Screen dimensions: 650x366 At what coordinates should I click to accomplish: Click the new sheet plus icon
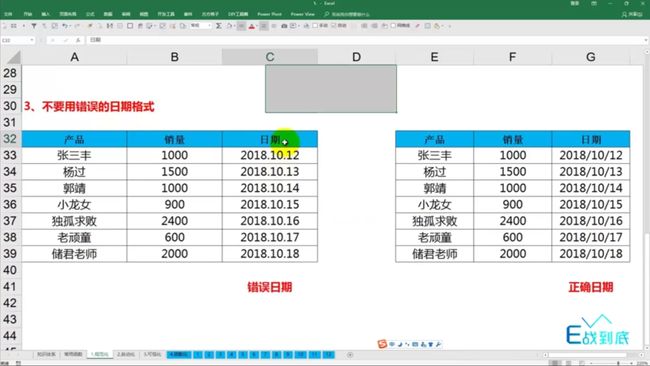point(350,355)
